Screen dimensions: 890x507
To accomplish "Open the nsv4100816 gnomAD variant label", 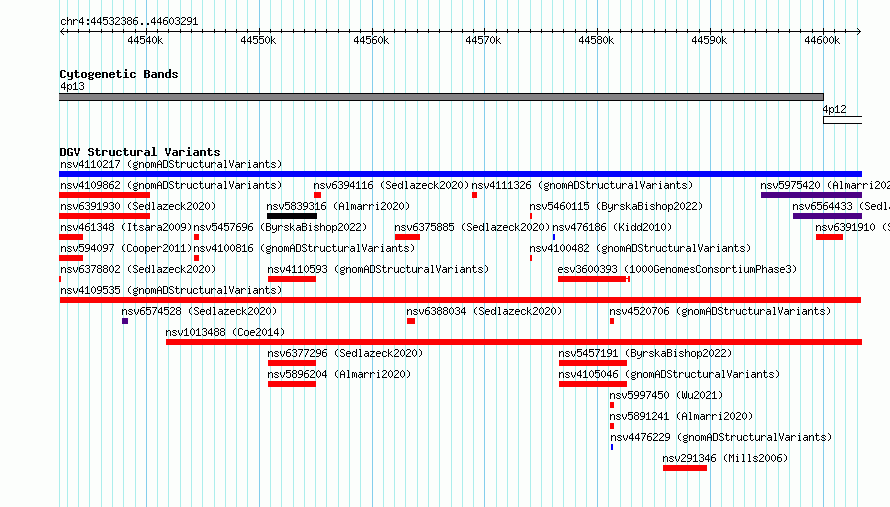I will [304, 248].
